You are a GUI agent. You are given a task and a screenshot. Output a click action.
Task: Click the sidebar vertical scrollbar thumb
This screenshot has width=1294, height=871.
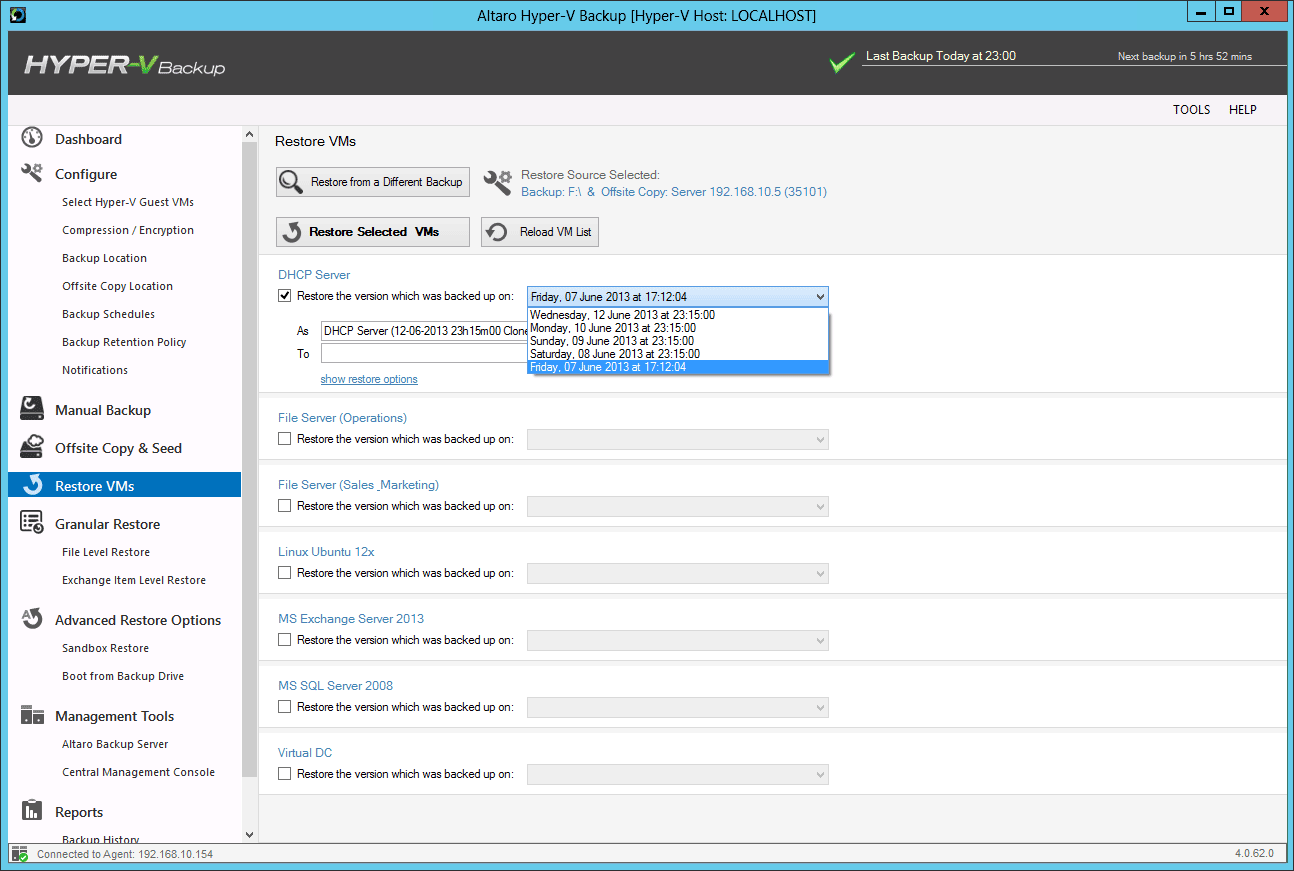click(x=249, y=460)
